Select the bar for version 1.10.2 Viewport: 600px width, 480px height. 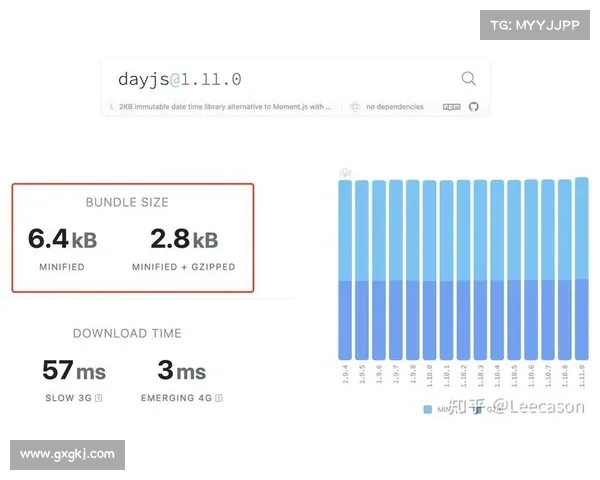463,270
